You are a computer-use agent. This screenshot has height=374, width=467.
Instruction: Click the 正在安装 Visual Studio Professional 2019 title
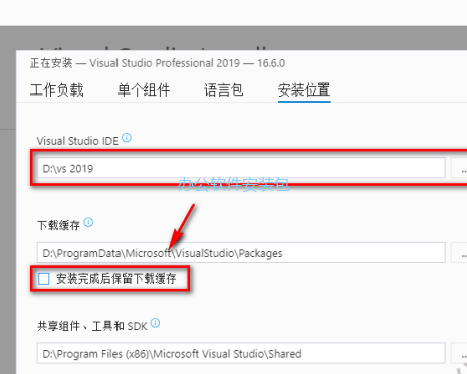(x=157, y=63)
